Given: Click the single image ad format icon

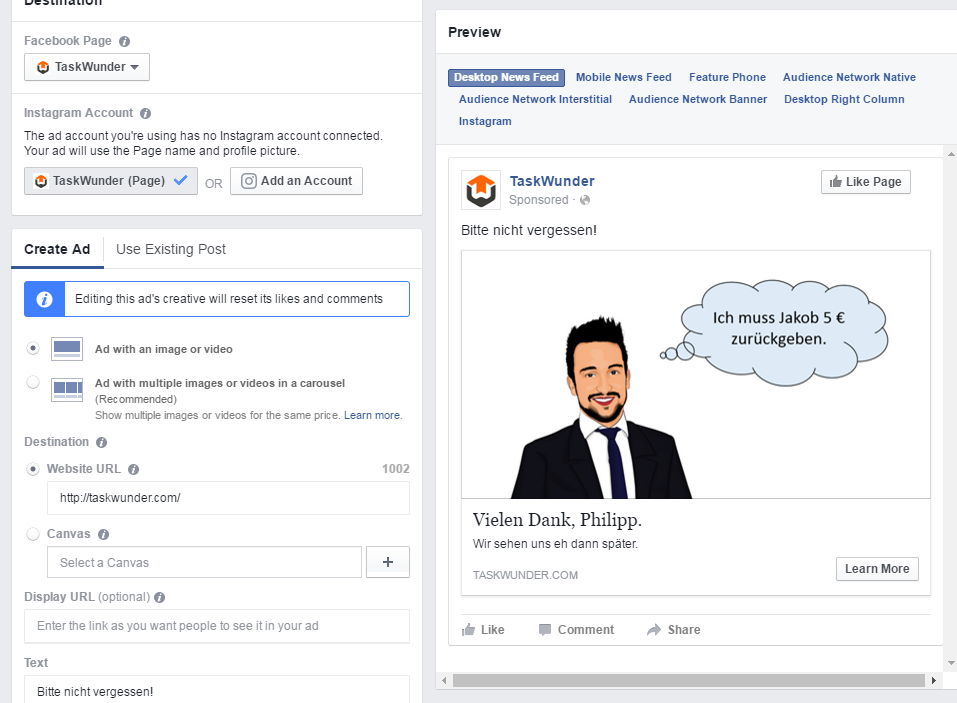Looking at the screenshot, I should click(67, 349).
